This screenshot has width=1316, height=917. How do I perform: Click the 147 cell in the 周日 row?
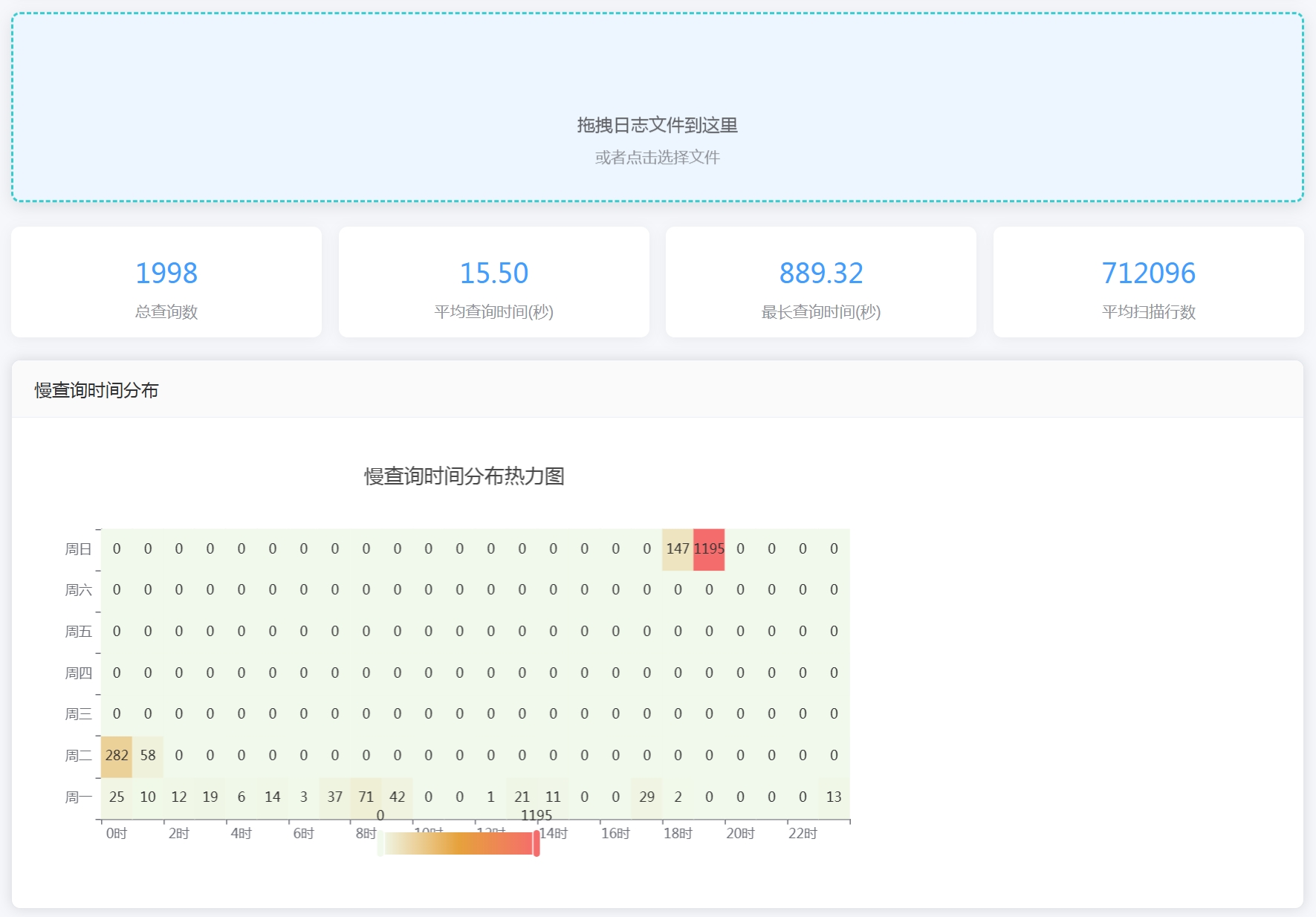(x=678, y=548)
